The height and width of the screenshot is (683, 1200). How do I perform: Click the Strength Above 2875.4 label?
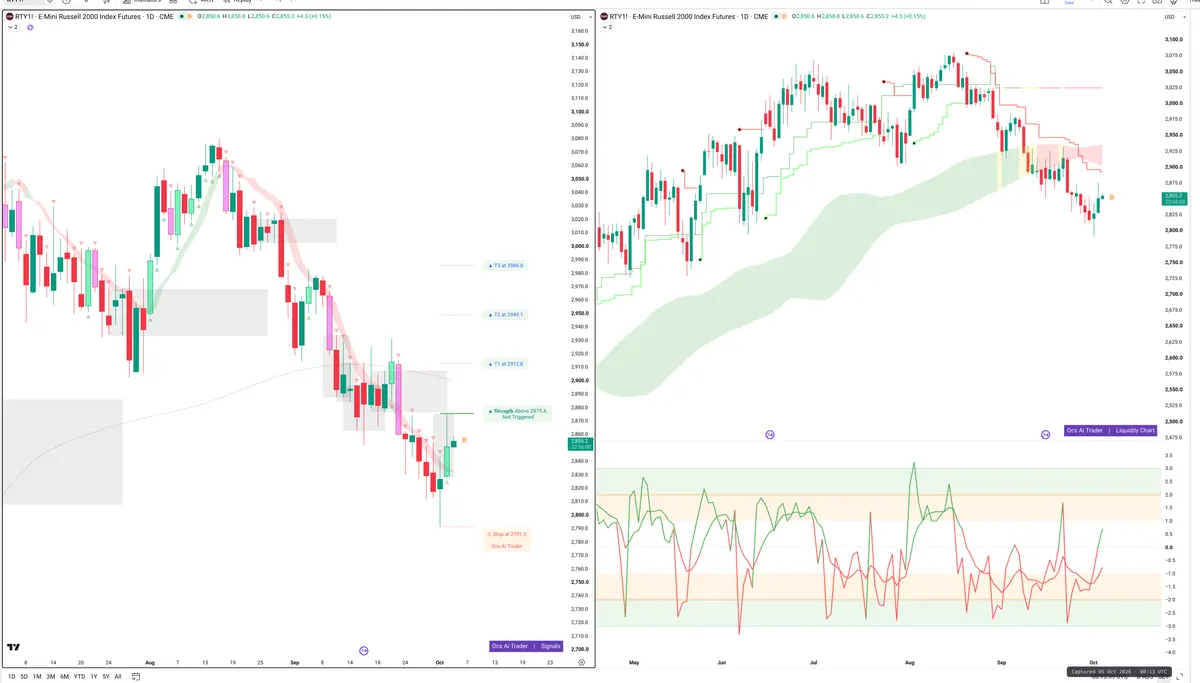(x=518, y=413)
